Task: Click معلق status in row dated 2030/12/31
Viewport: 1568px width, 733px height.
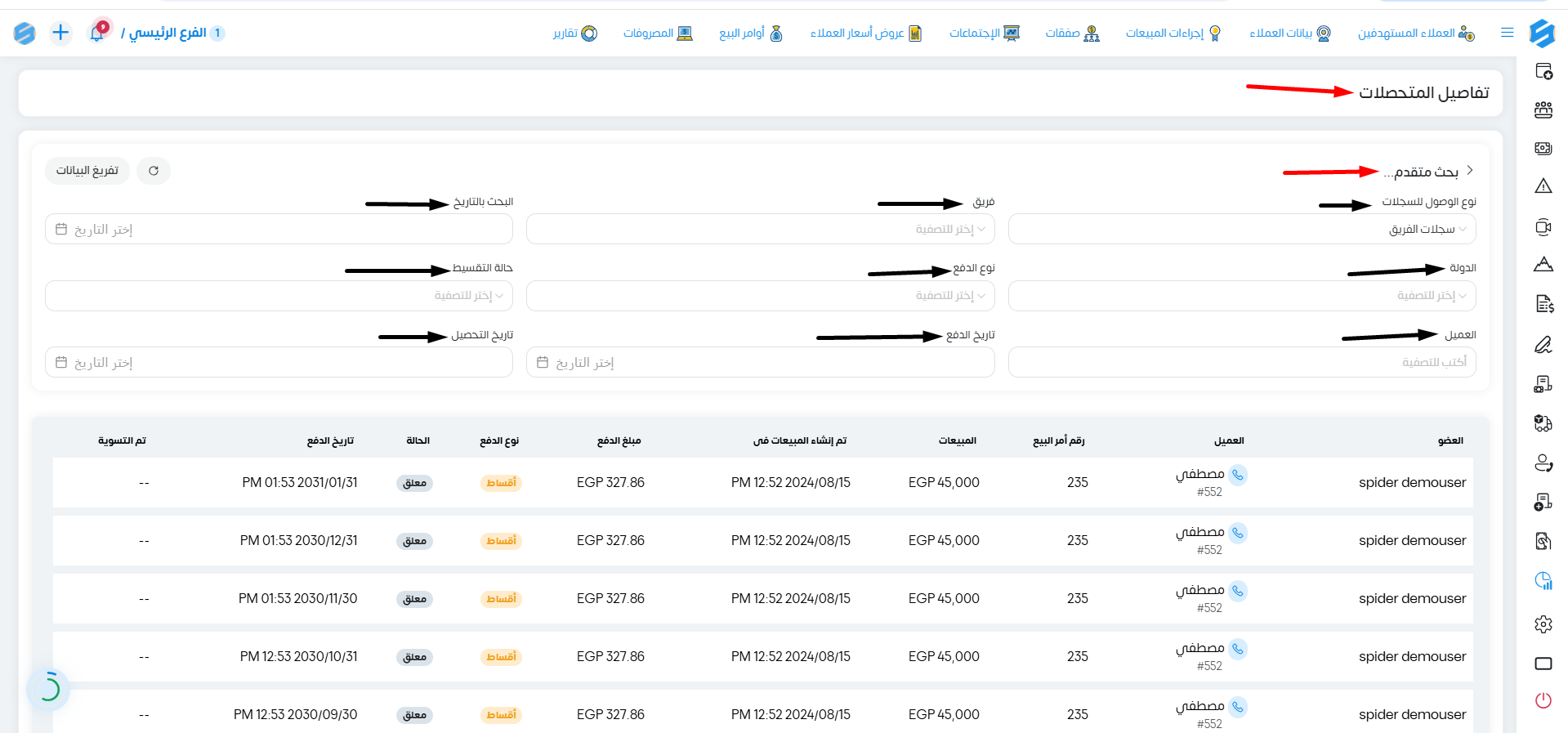Action: pos(414,541)
